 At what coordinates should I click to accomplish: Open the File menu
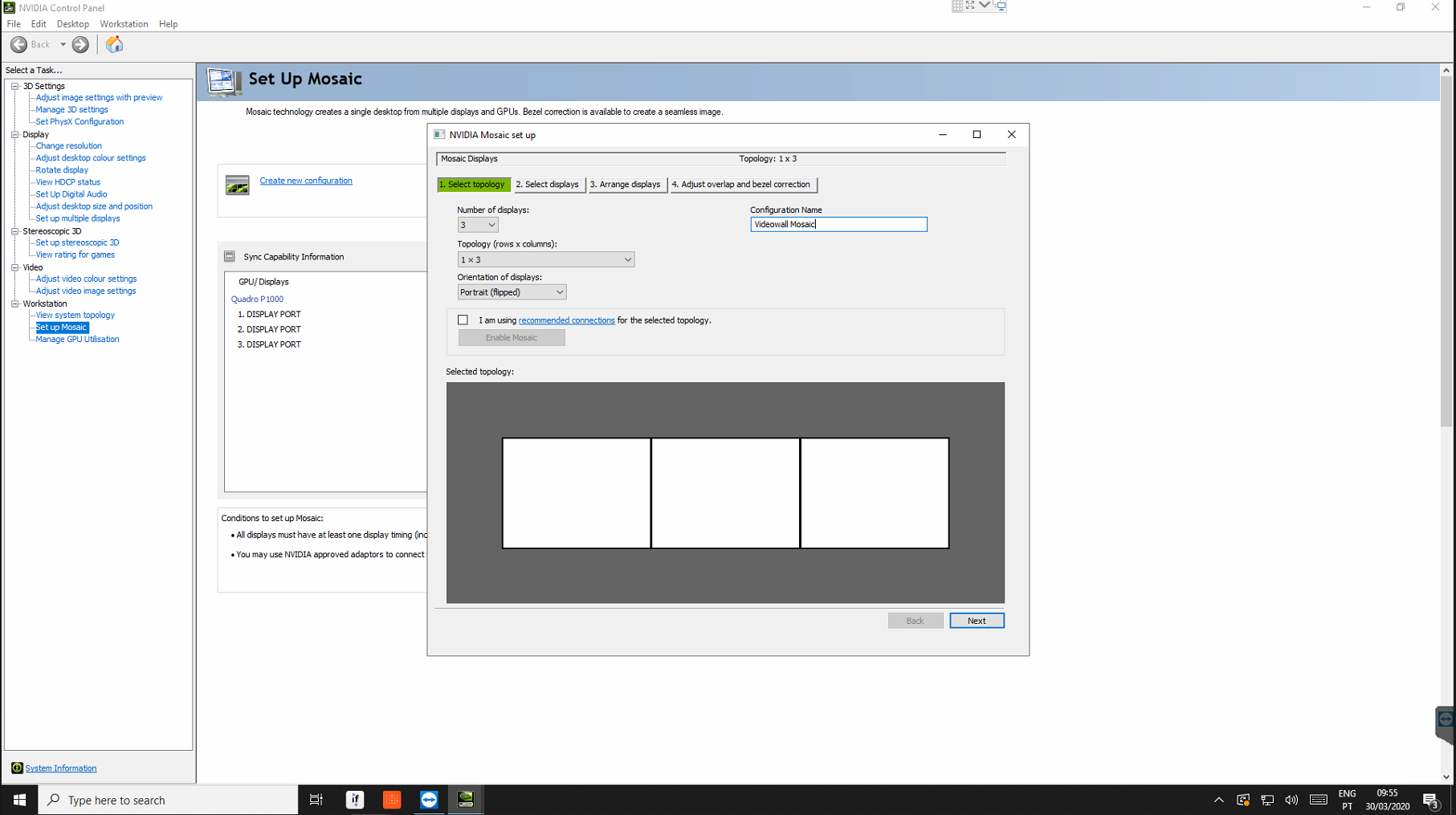click(14, 24)
